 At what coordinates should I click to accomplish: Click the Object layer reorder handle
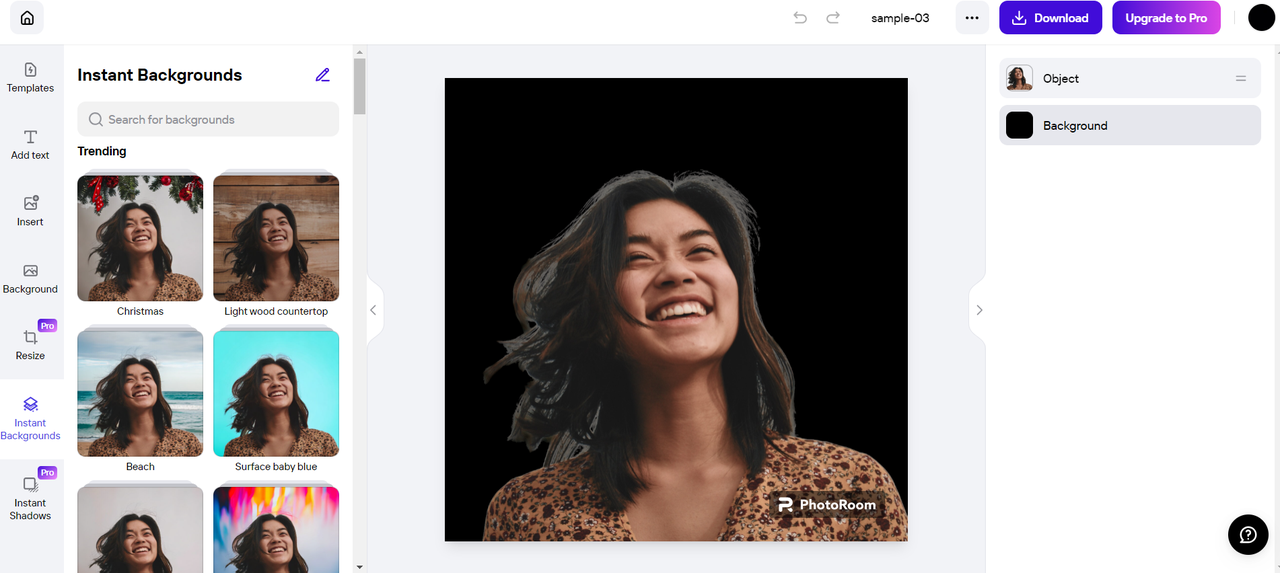tap(1241, 78)
